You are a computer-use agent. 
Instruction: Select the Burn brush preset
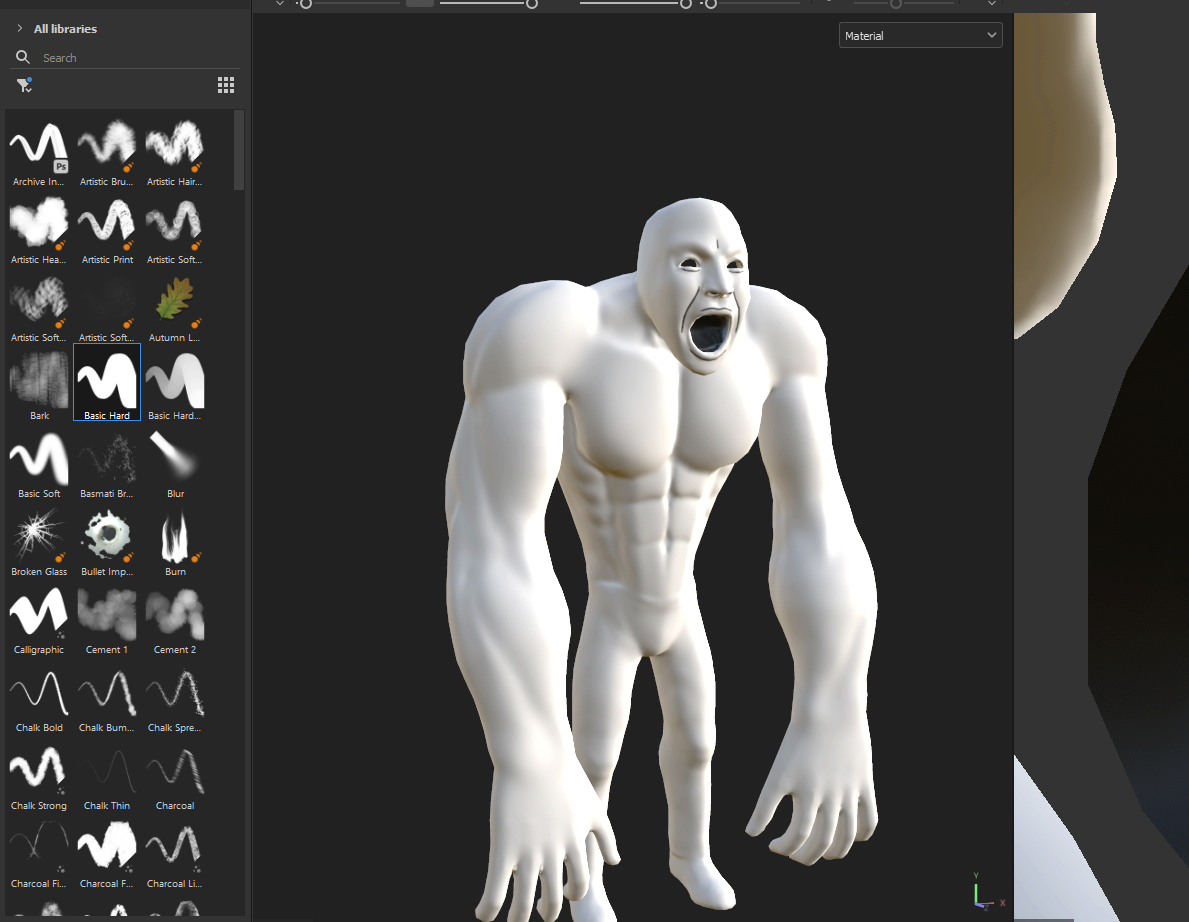click(x=175, y=536)
